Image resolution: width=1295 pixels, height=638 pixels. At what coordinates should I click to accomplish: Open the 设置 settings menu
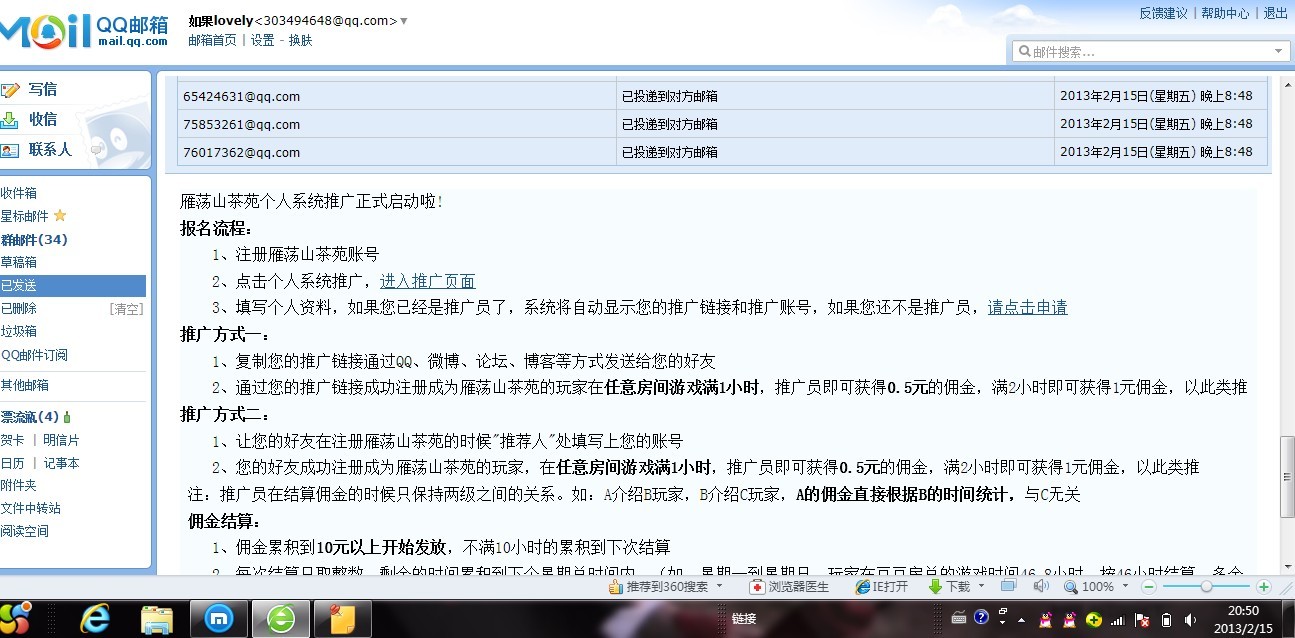pyautogui.click(x=261, y=41)
